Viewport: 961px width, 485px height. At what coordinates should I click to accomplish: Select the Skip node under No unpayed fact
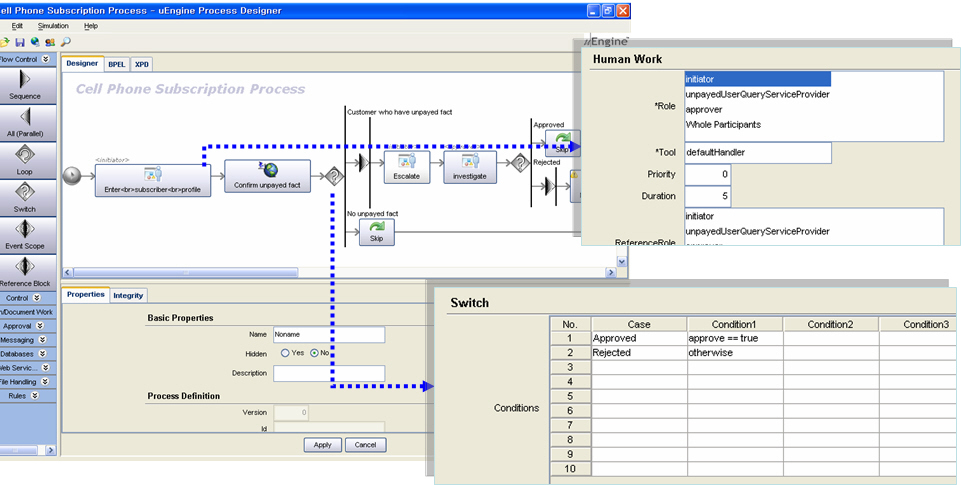click(376, 232)
